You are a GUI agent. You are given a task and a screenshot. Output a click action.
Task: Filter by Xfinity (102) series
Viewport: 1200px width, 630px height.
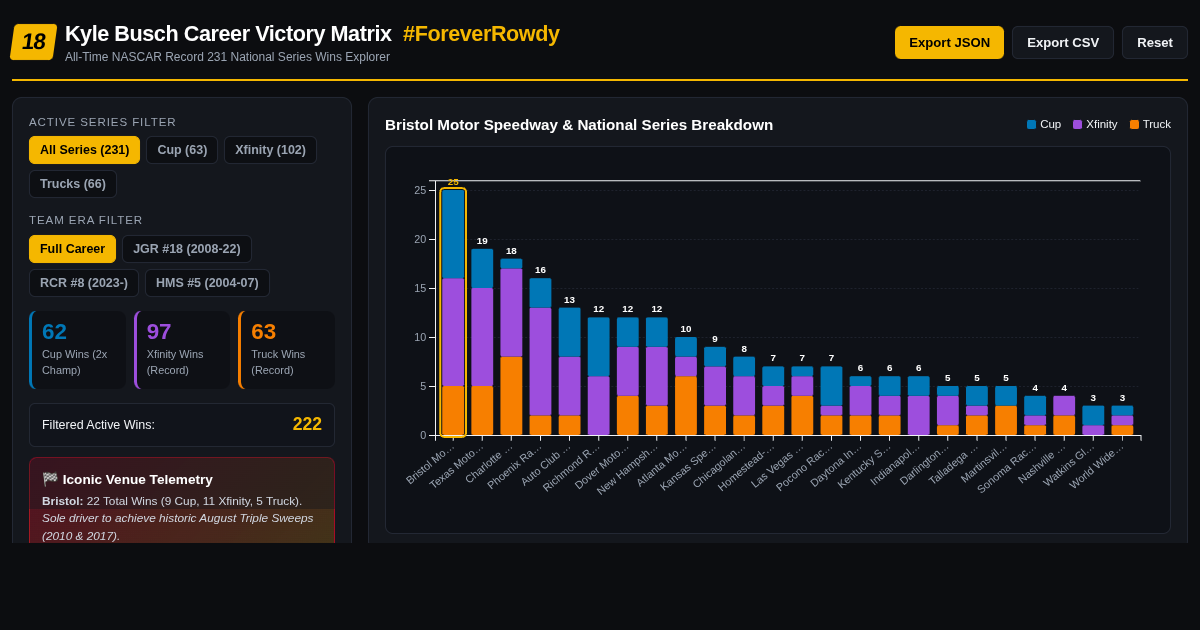[x=270, y=150]
